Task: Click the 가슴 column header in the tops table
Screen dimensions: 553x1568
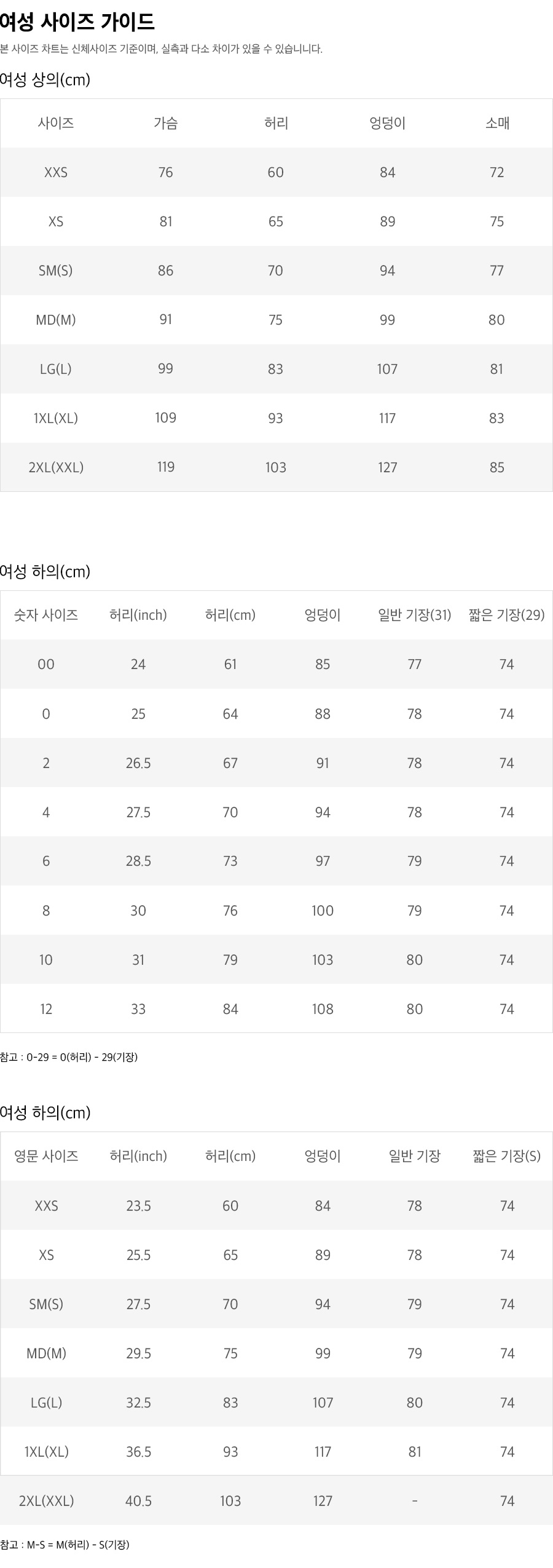Action: pyautogui.click(x=165, y=123)
